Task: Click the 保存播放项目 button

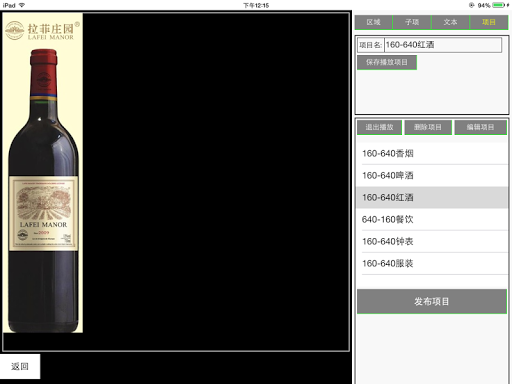Action: [387, 62]
